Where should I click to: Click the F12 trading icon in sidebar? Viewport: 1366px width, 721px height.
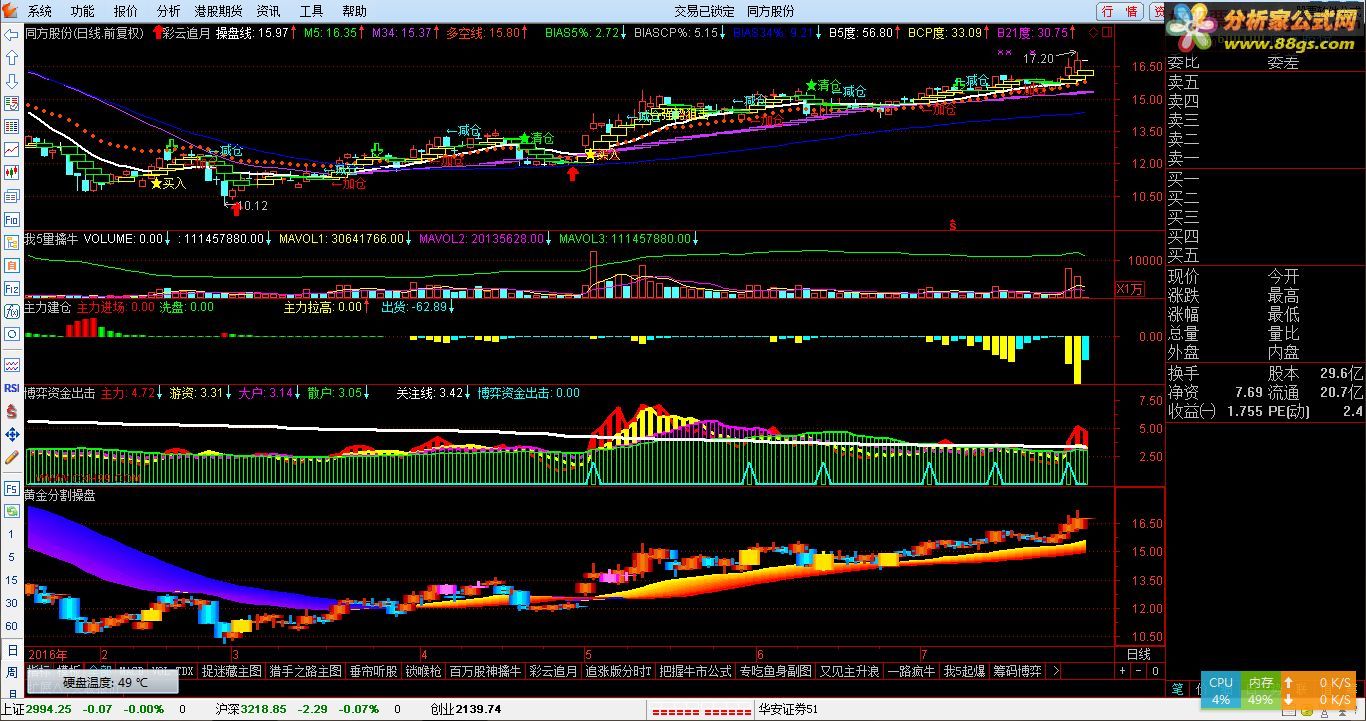click(12, 288)
